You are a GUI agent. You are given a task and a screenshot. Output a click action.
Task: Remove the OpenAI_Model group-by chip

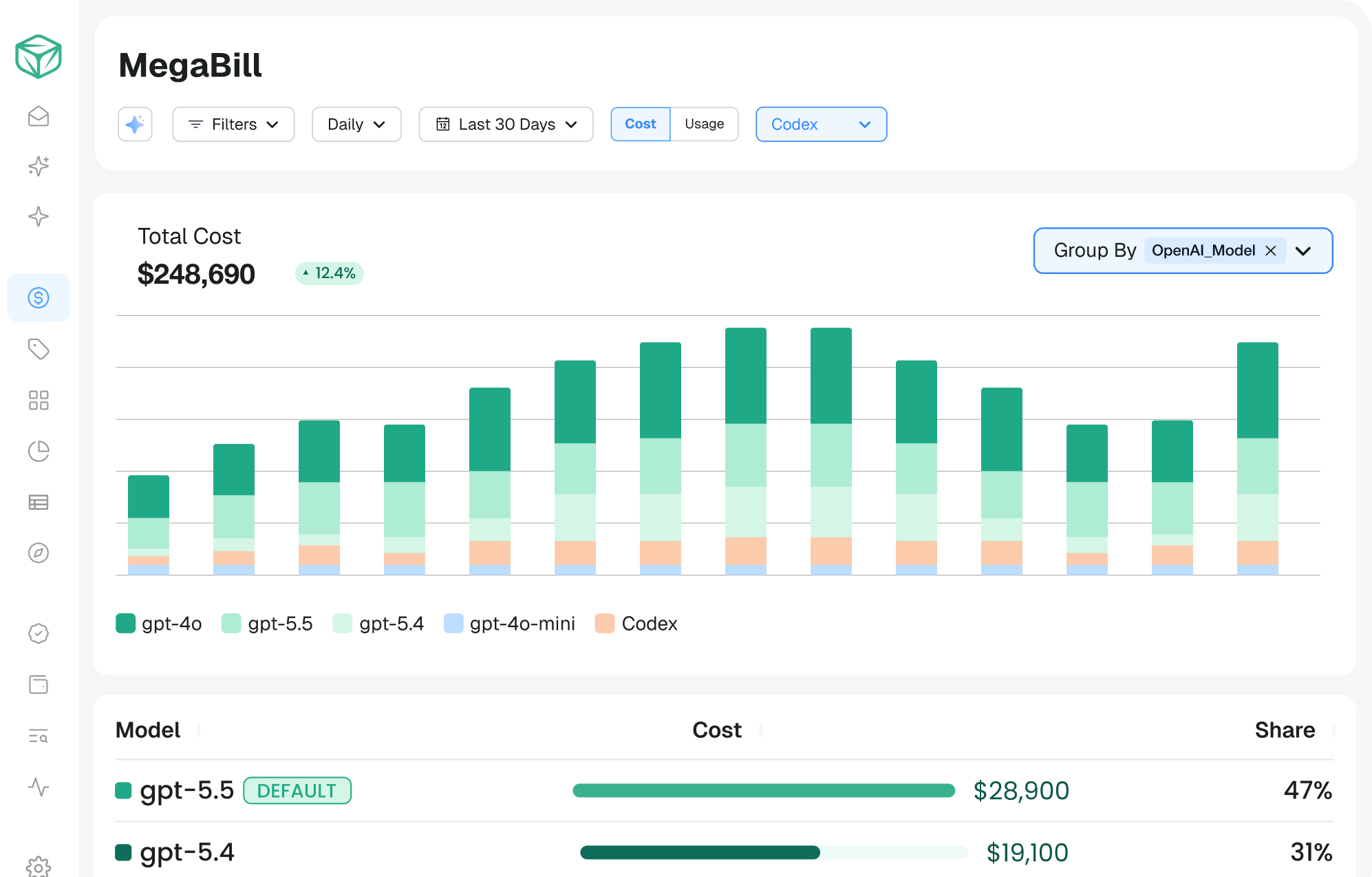click(x=1271, y=251)
